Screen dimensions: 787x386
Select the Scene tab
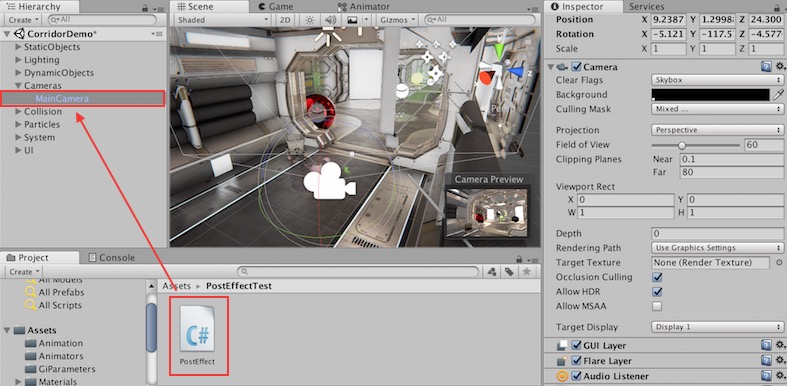[209, 7]
